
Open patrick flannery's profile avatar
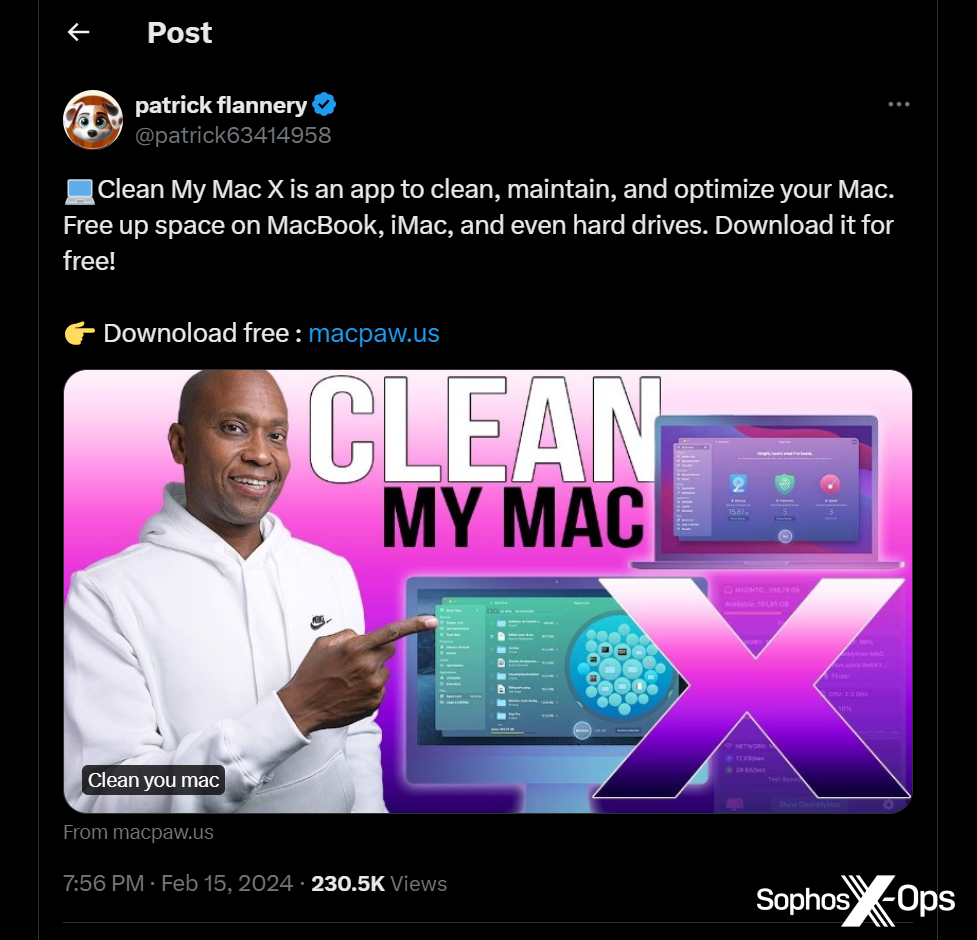pyautogui.click(x=93, y=119)
